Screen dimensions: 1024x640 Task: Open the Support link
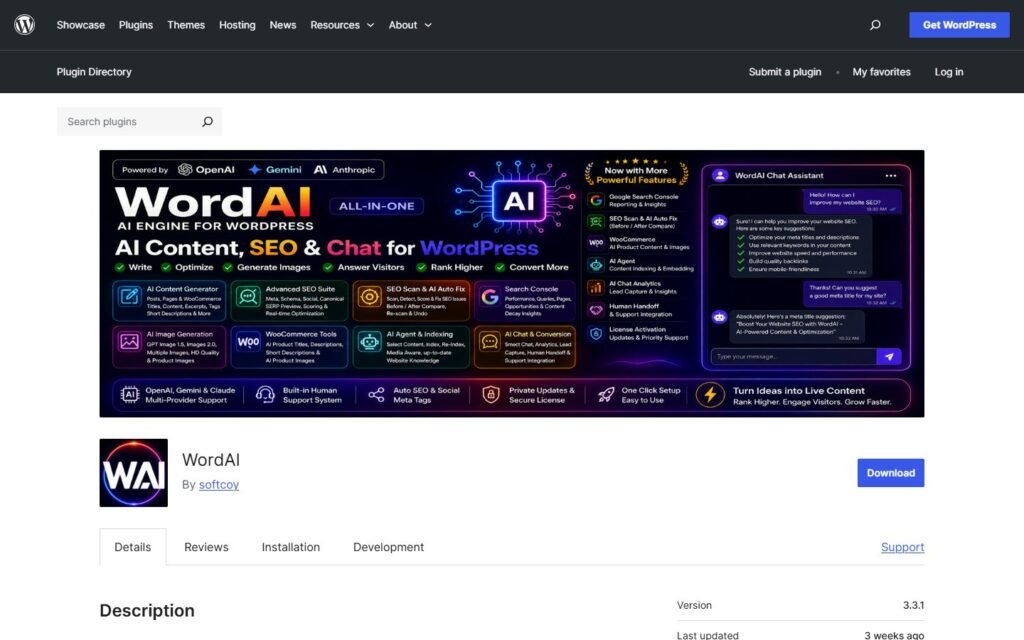[x=903, y=547]
